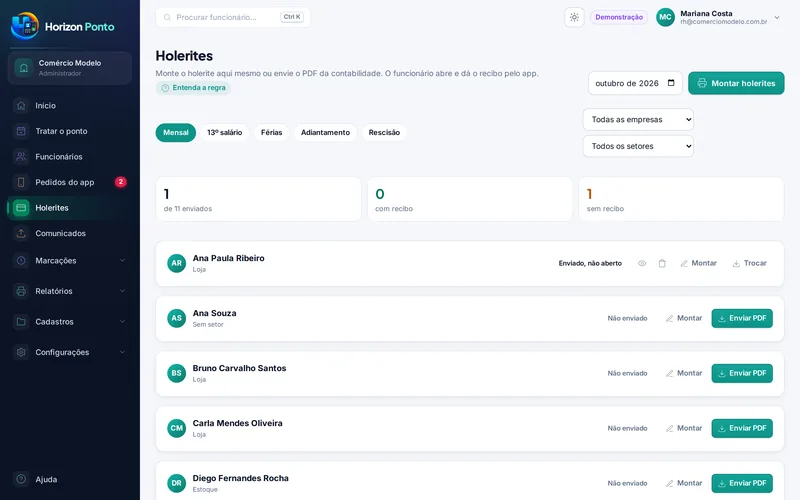Click the BS avatar for Bruno Carvalho Santos
Image resolution: width=800 pixels, height=500 pixels.
(177, 373)
